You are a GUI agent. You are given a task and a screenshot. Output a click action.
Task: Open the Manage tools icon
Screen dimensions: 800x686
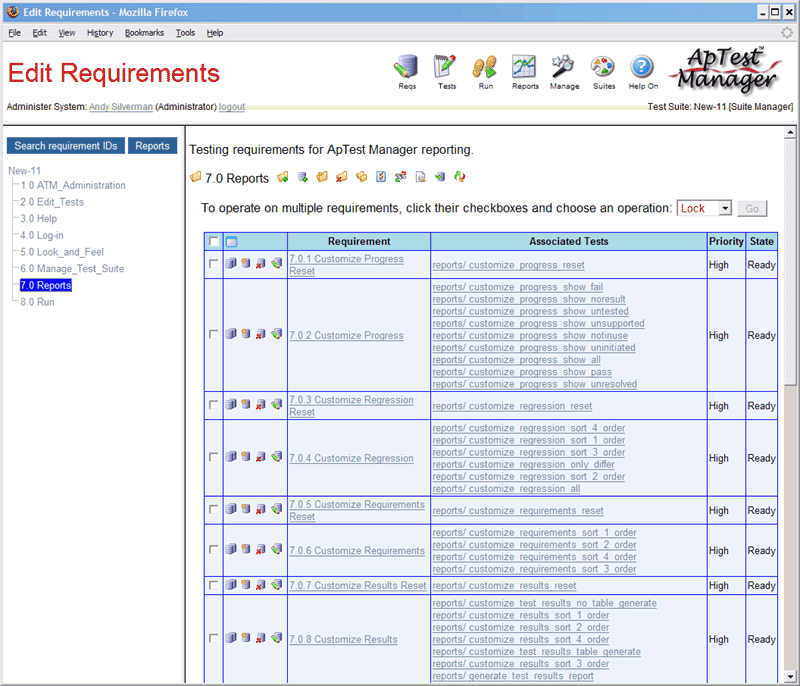pos(564,72)
